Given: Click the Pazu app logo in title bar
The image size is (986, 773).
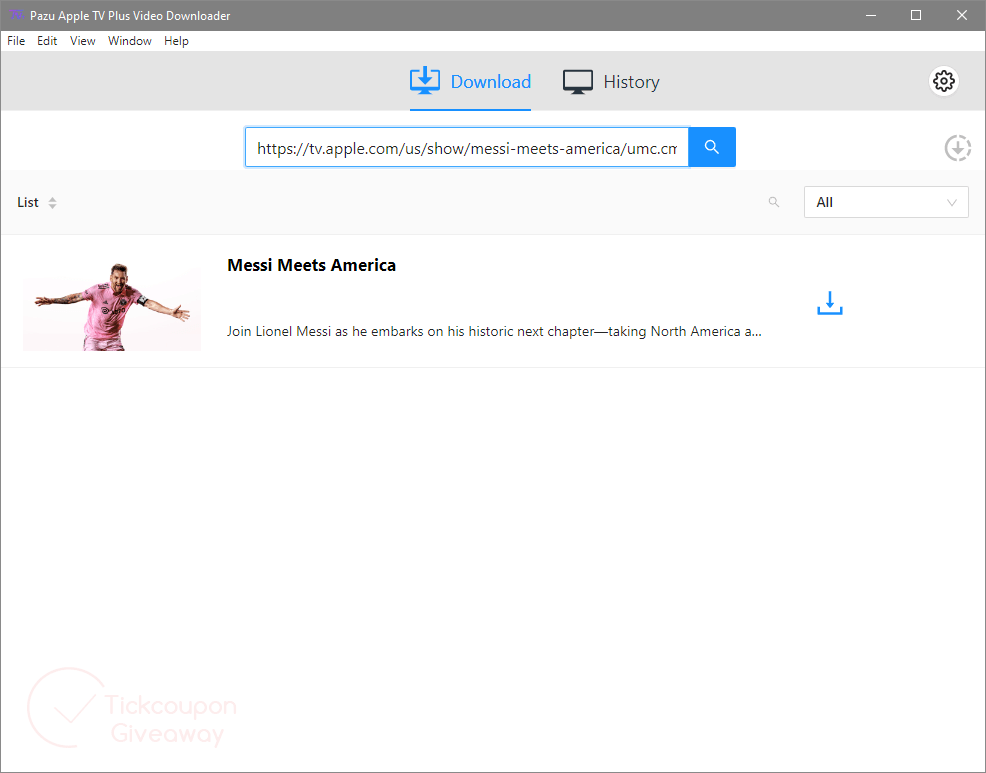Looking at the screenshot, I should pyautogui.click(x=16, y=15).
